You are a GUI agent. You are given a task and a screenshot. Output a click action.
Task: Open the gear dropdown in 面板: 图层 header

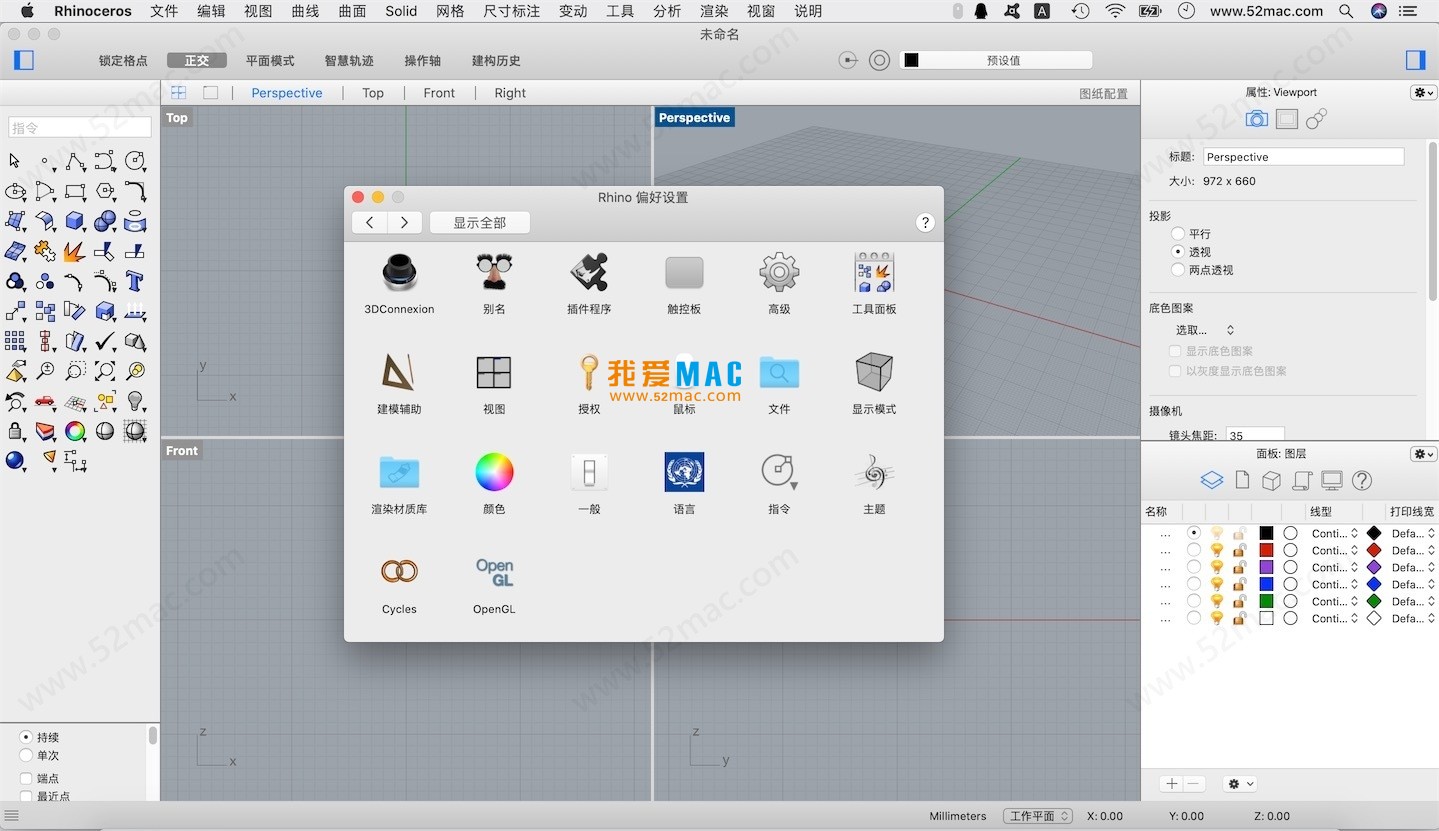(1423, 454)
